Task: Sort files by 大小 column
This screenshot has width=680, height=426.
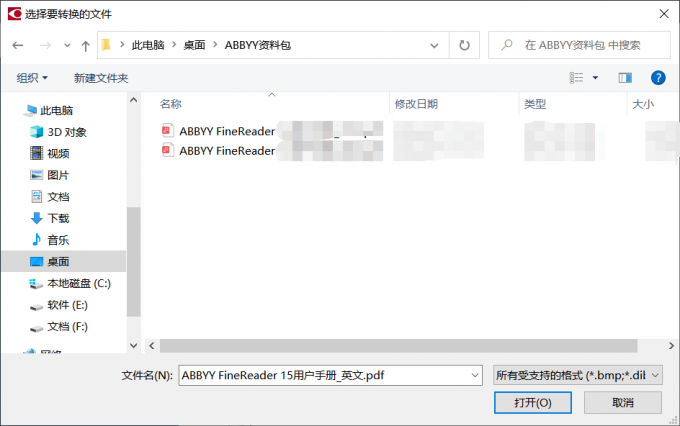Action: click(643, 104)
